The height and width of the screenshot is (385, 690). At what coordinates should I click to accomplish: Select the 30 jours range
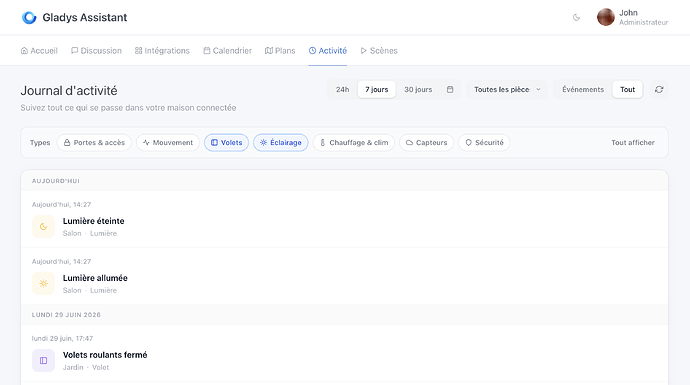[x=418, y=89]
